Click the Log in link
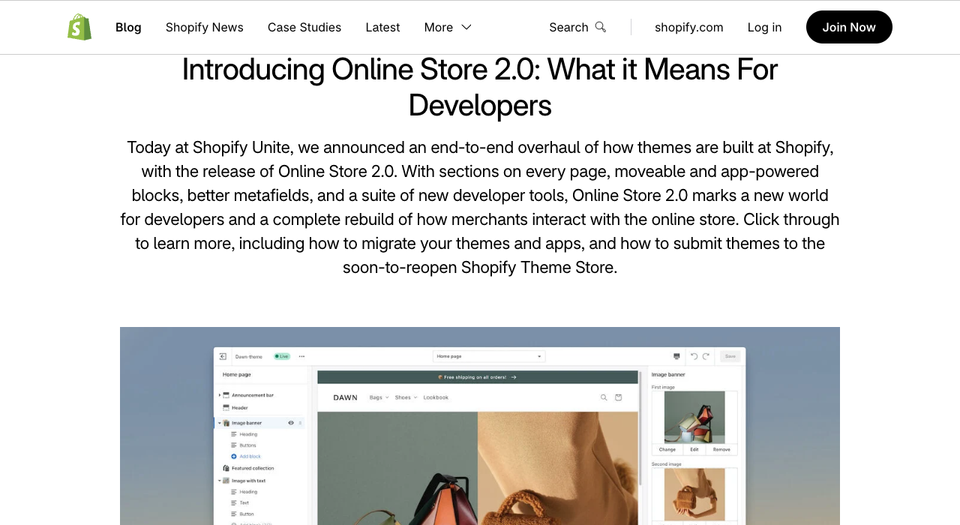 (x=764, y=28)
